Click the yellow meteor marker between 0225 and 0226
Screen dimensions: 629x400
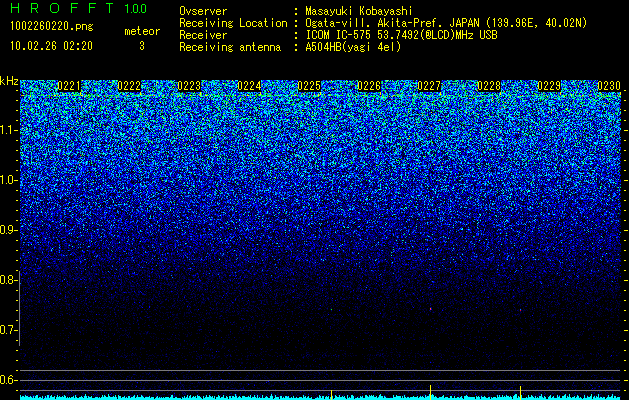click(331, 394)
